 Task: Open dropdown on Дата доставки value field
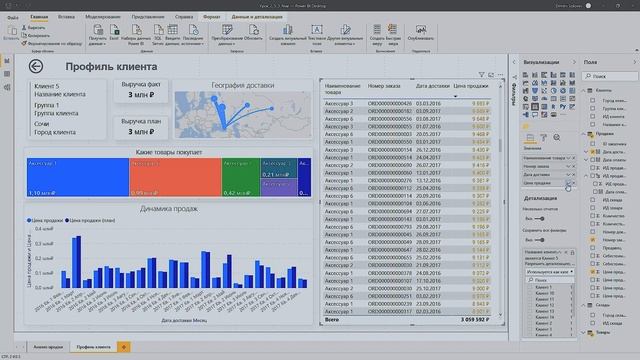click(568, 175)
